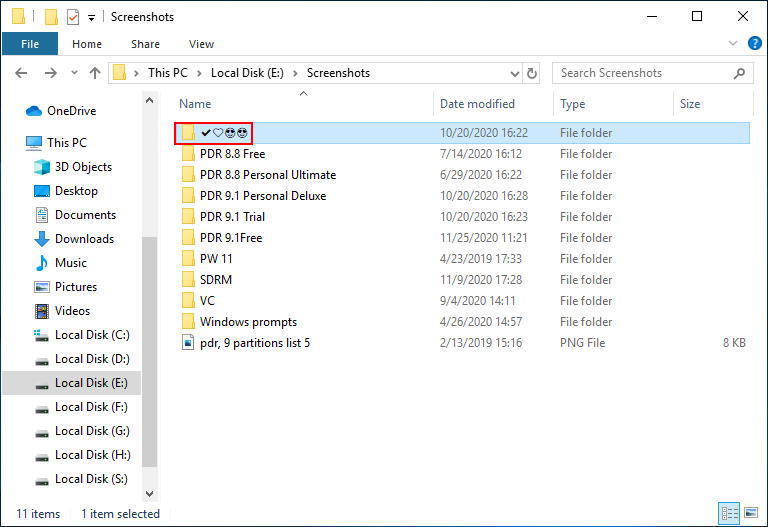
Task: Click the navigation pane scroll down arrow
Action: tap(149, 494)
